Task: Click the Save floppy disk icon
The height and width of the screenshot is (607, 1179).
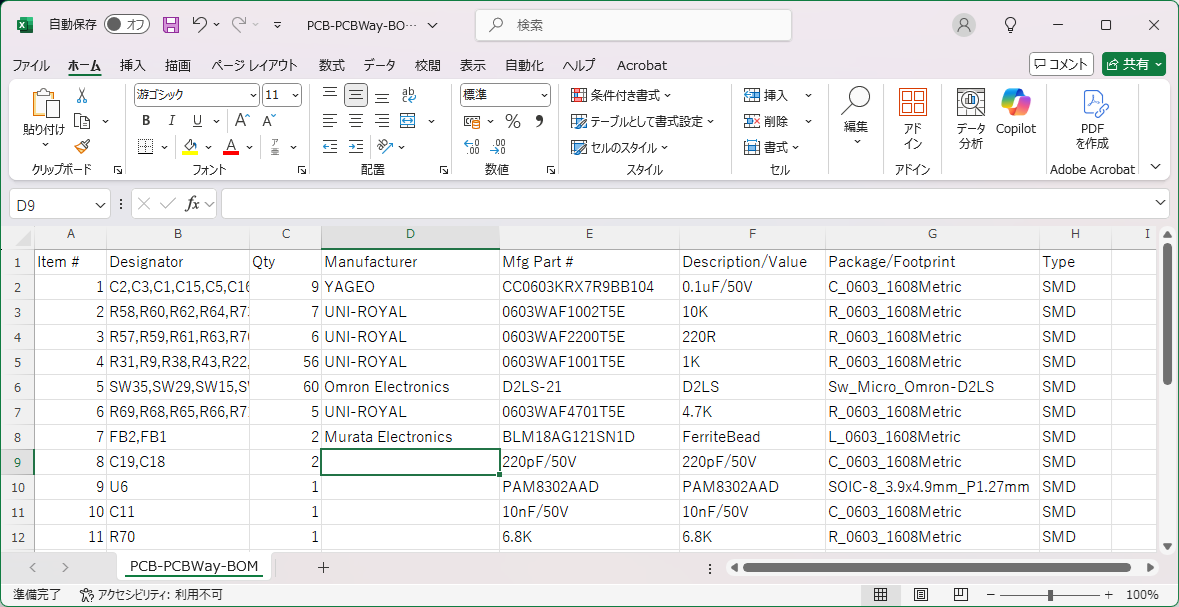Action: [171, 25]
